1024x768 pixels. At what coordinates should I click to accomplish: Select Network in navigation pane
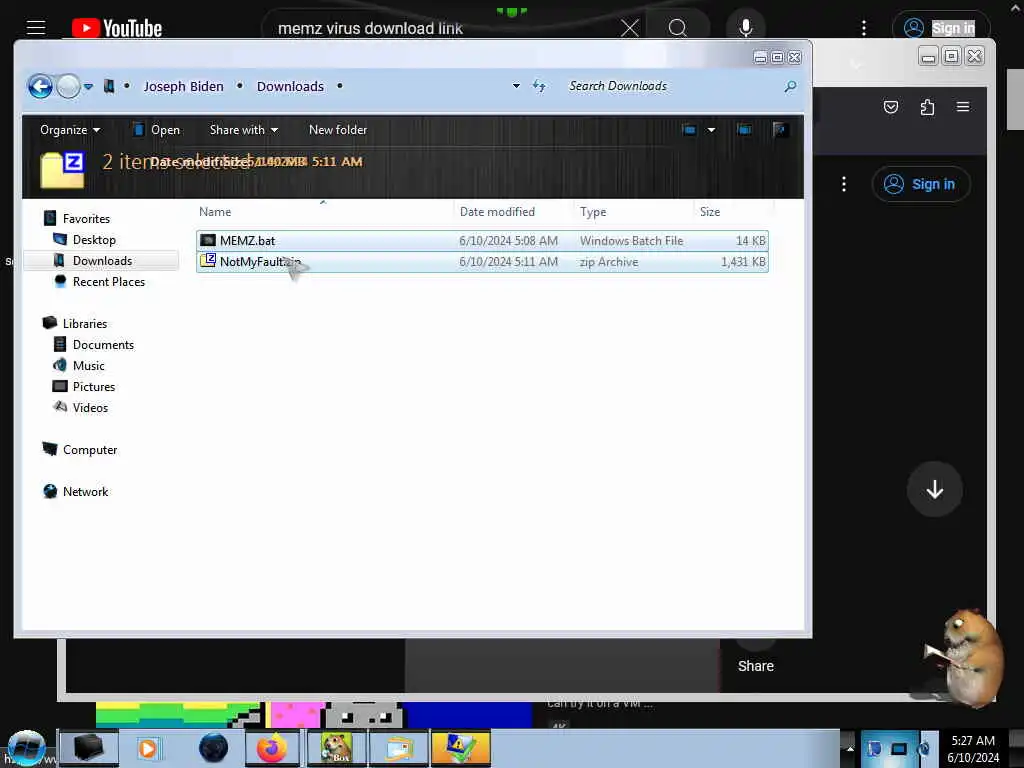[85, 492]
